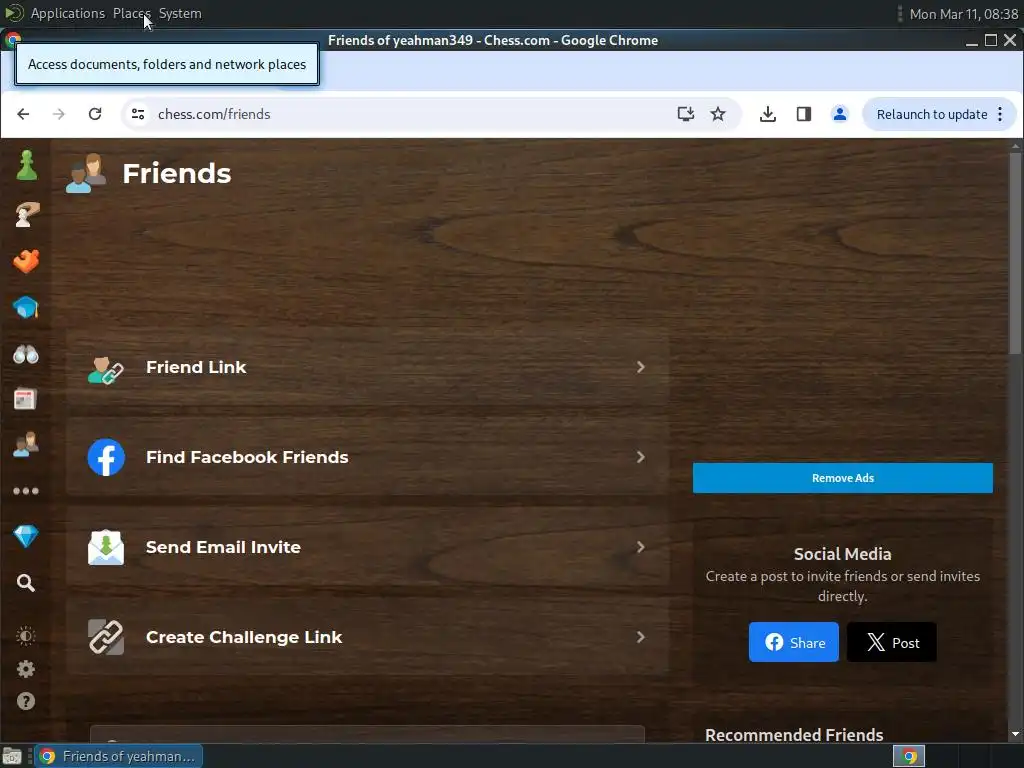This screenshot has height=768, width=1024.
Task: Expand the Friend Link chevron arrow
Action: (641, 367)
